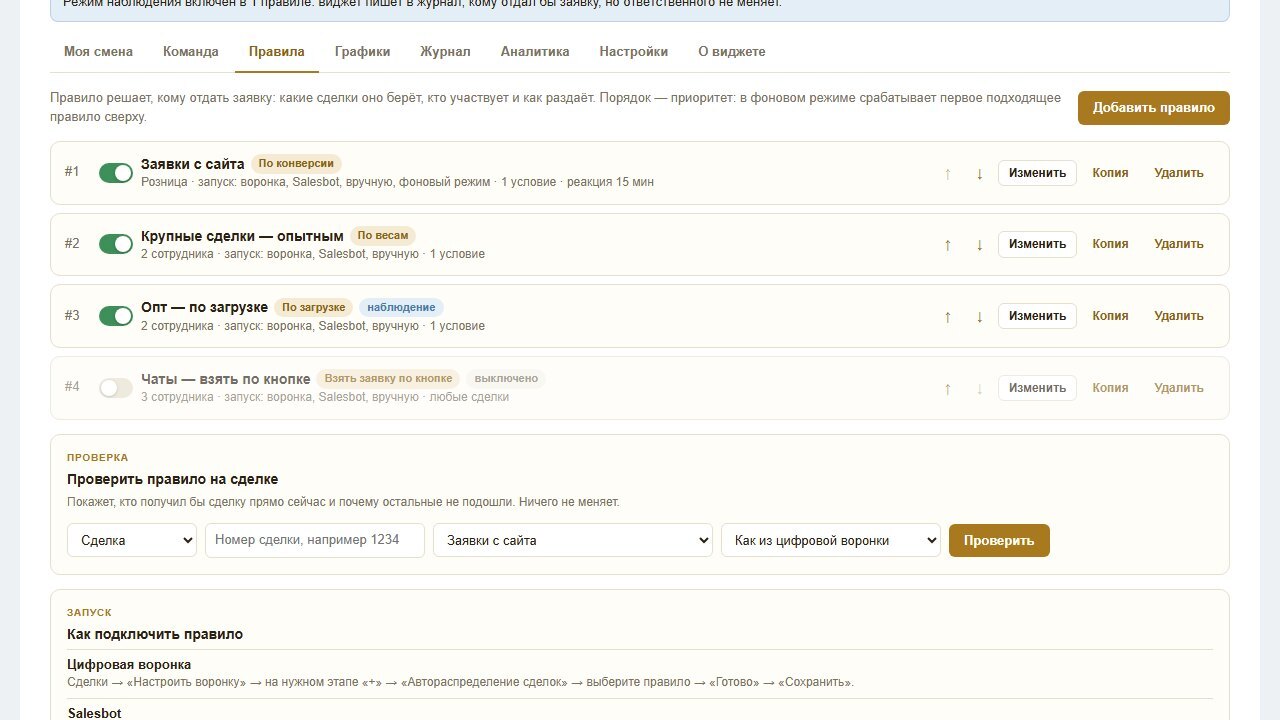
Task: Click the «По конверсии» badge
Action: tap(296, 163)
